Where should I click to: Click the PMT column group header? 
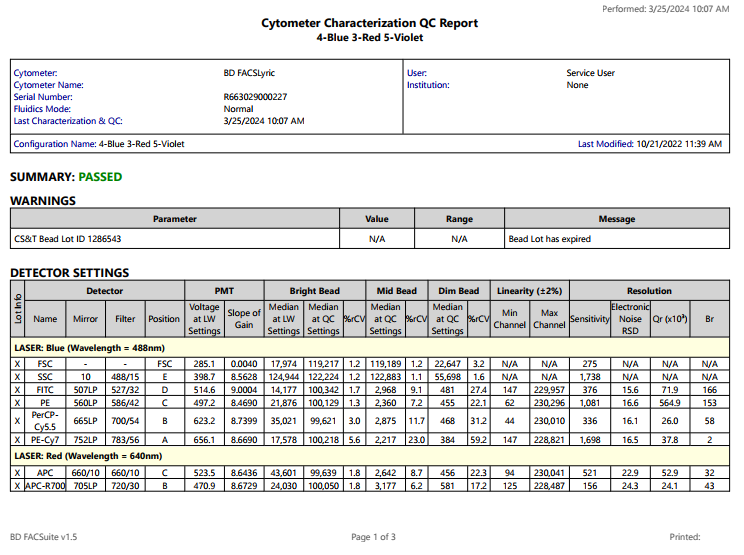pyautogui.click(x=224, y=291)
